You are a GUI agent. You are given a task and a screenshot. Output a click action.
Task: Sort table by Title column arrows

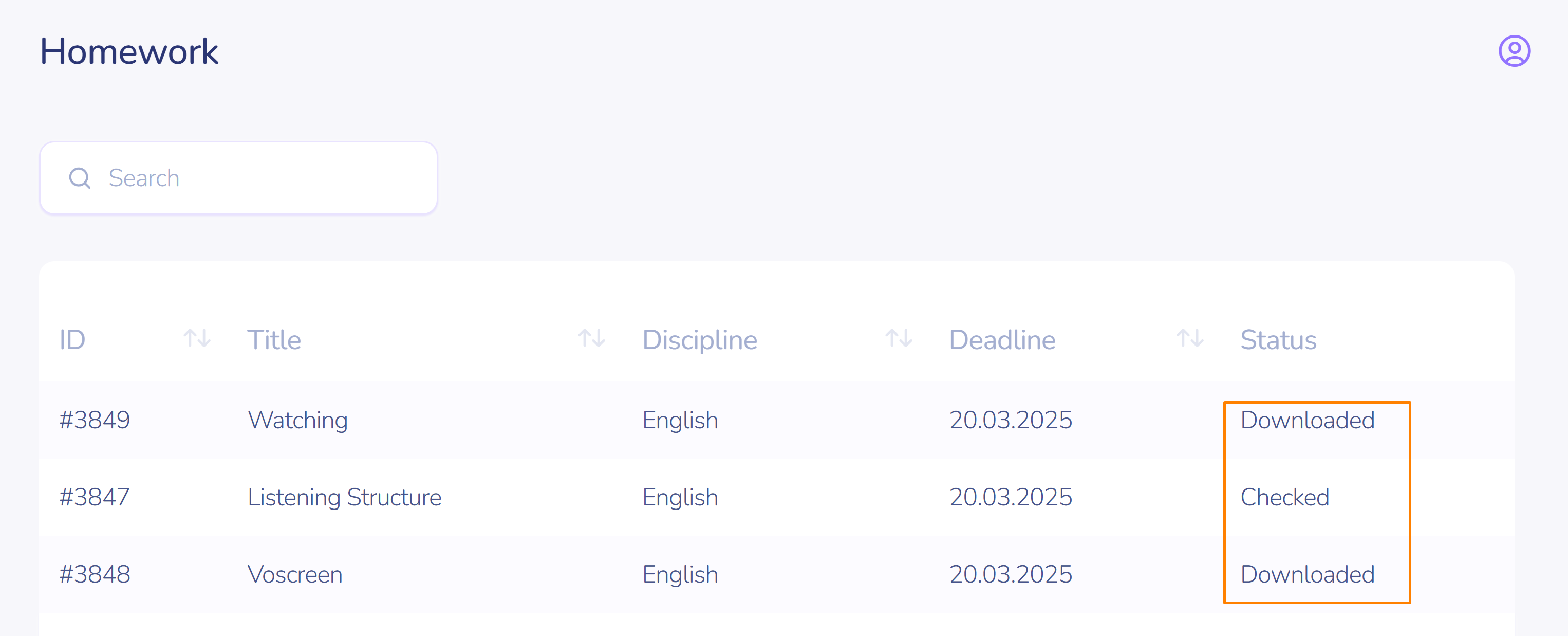pos(591,338)
